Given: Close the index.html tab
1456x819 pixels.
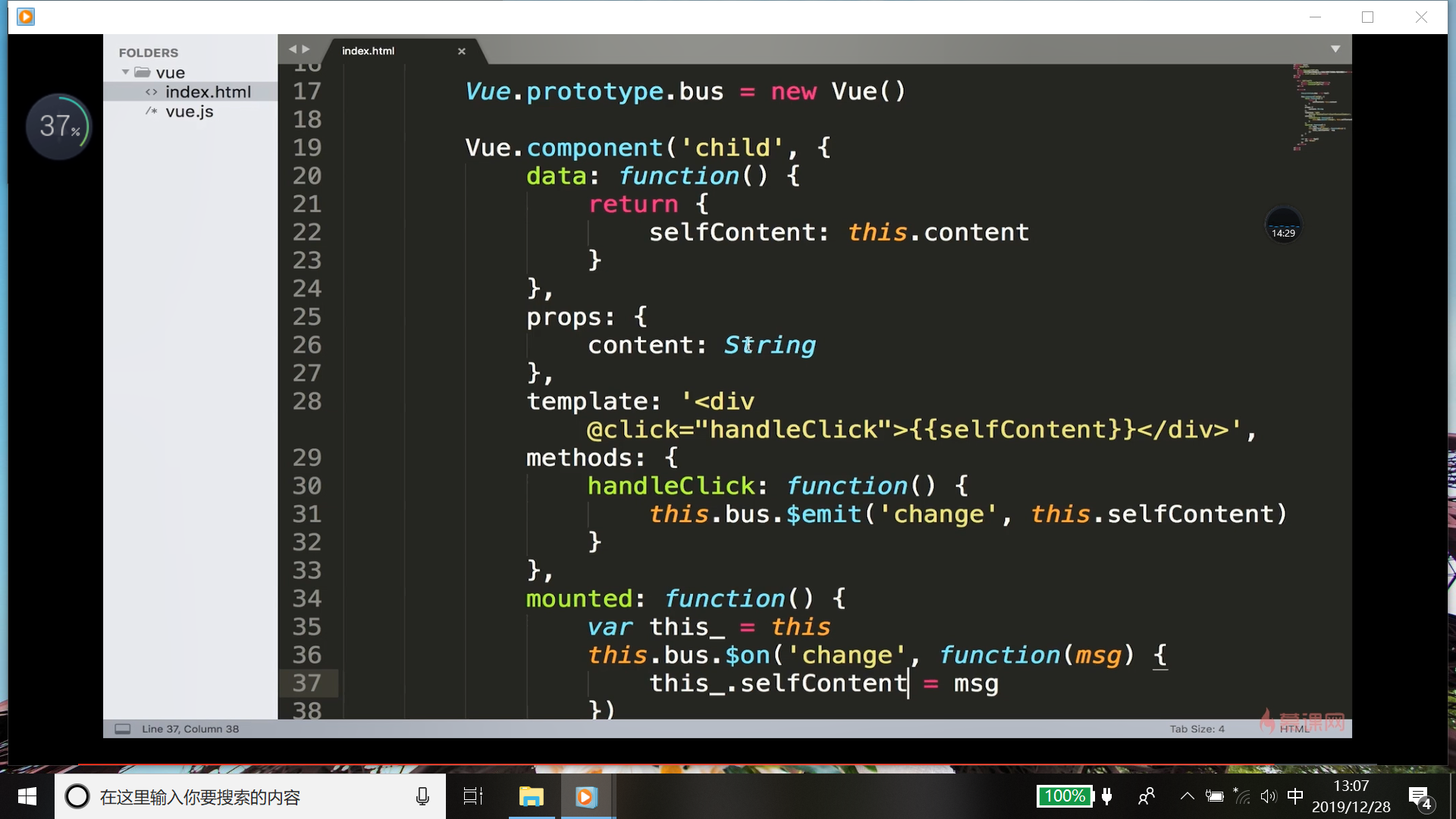Looking at the screenshot, I should tap(461, 51).
